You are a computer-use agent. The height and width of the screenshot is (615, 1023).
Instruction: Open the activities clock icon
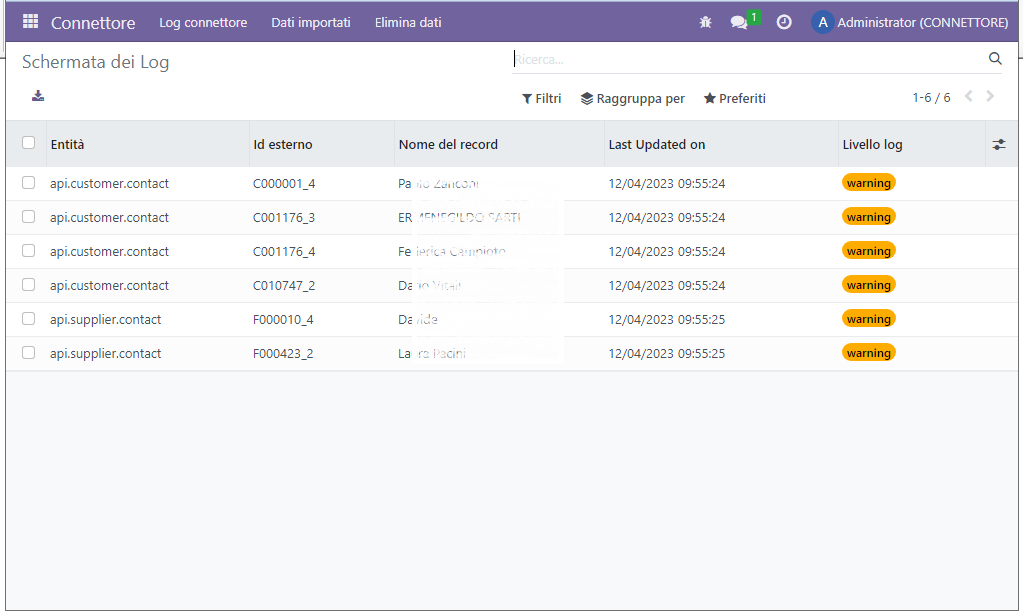click(x=784, y=22)
